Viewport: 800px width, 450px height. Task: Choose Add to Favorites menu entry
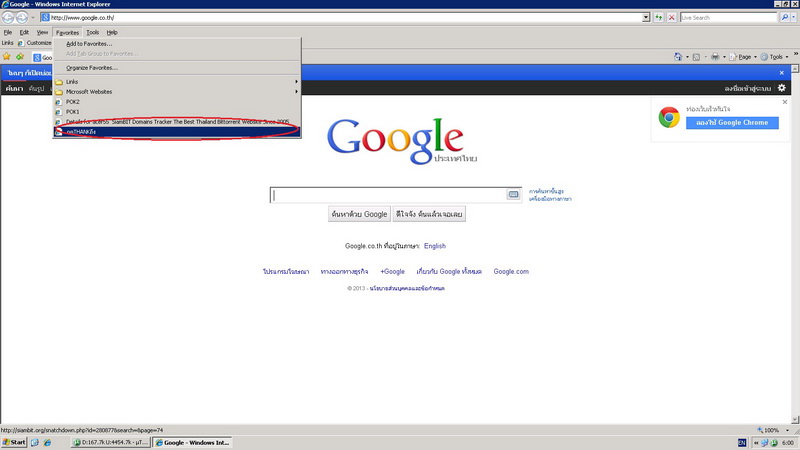click(177, 44)
